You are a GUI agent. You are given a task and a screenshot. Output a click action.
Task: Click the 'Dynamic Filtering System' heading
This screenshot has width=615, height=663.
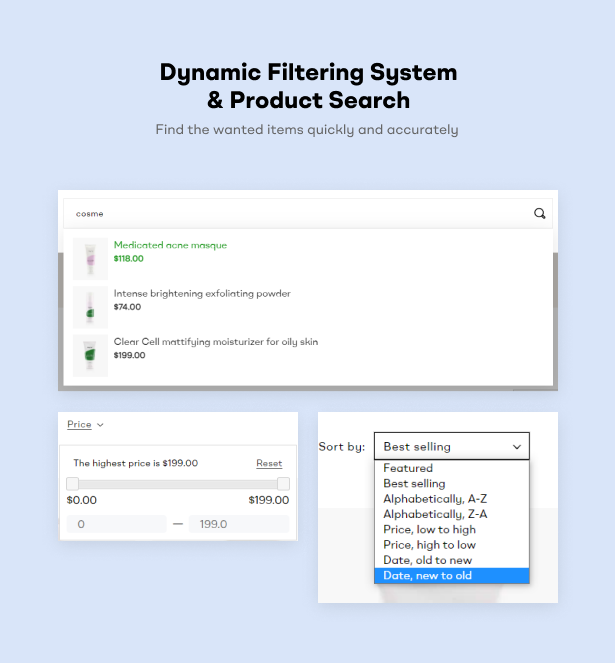308,72
